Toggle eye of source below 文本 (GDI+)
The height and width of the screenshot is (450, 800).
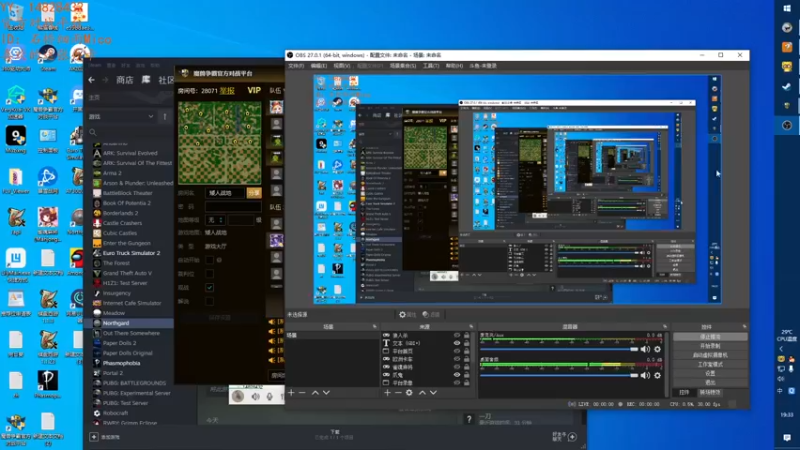[x=457, y=352]
